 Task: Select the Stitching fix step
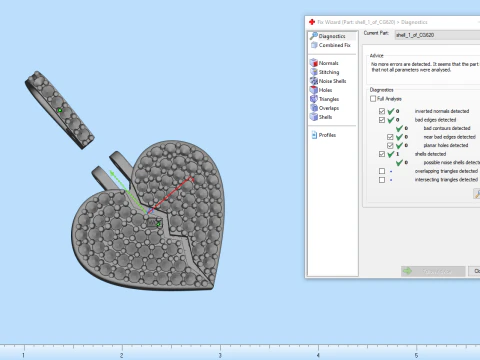click(x=325, y=72)
